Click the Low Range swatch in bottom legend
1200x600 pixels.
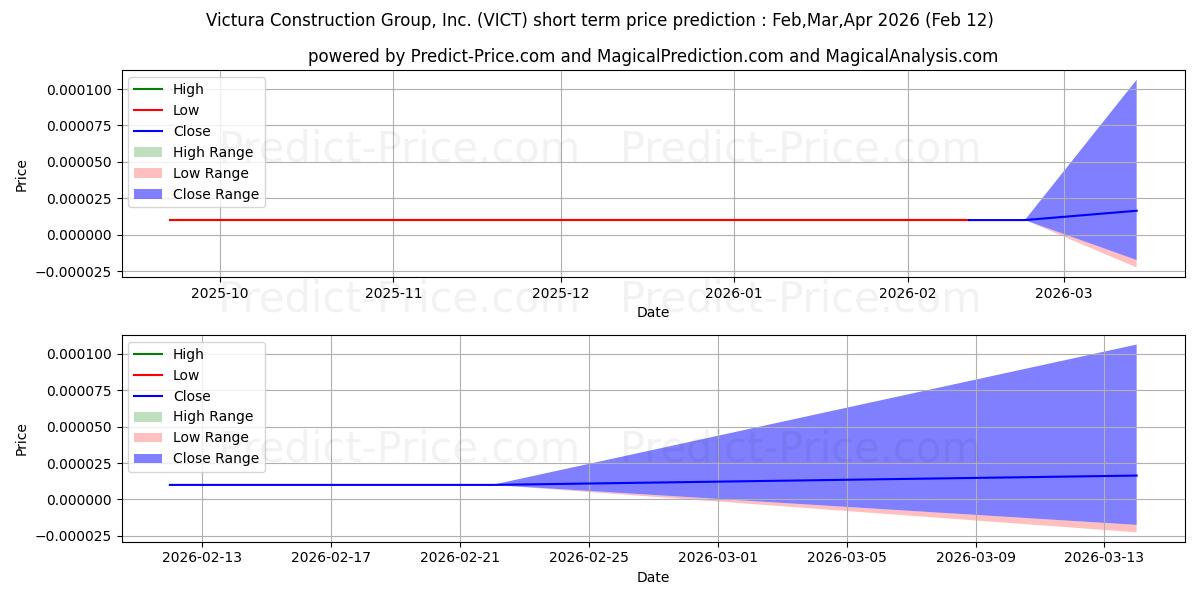148,437
